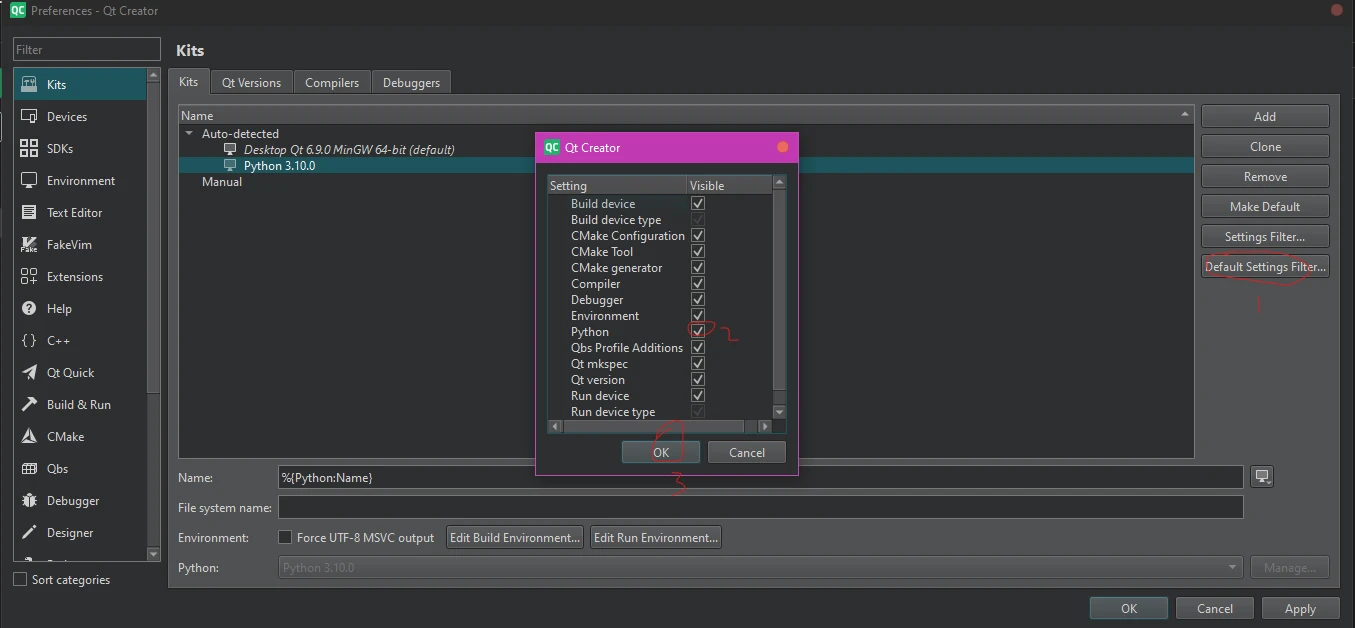Open Devices category icon
The width and height of the screenshot is (1355, 628).
point(29,117)
